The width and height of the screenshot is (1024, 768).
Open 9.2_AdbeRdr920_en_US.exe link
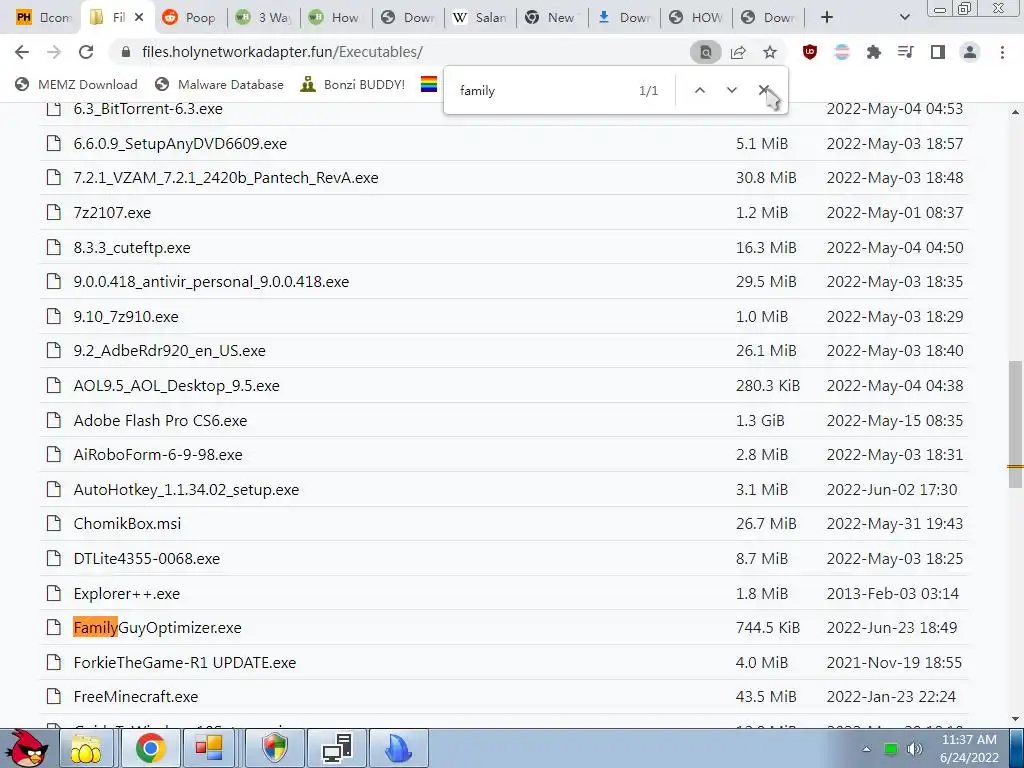pos(170,351)
